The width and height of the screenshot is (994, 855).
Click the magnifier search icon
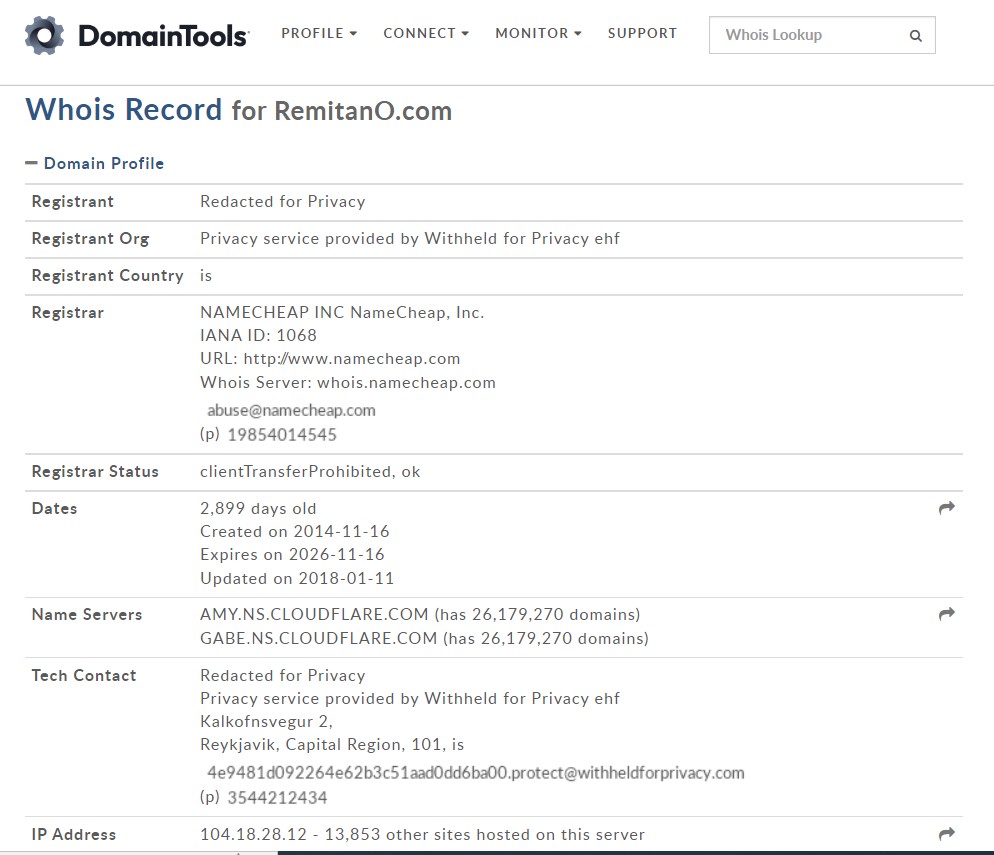click(x=915, y=36)
